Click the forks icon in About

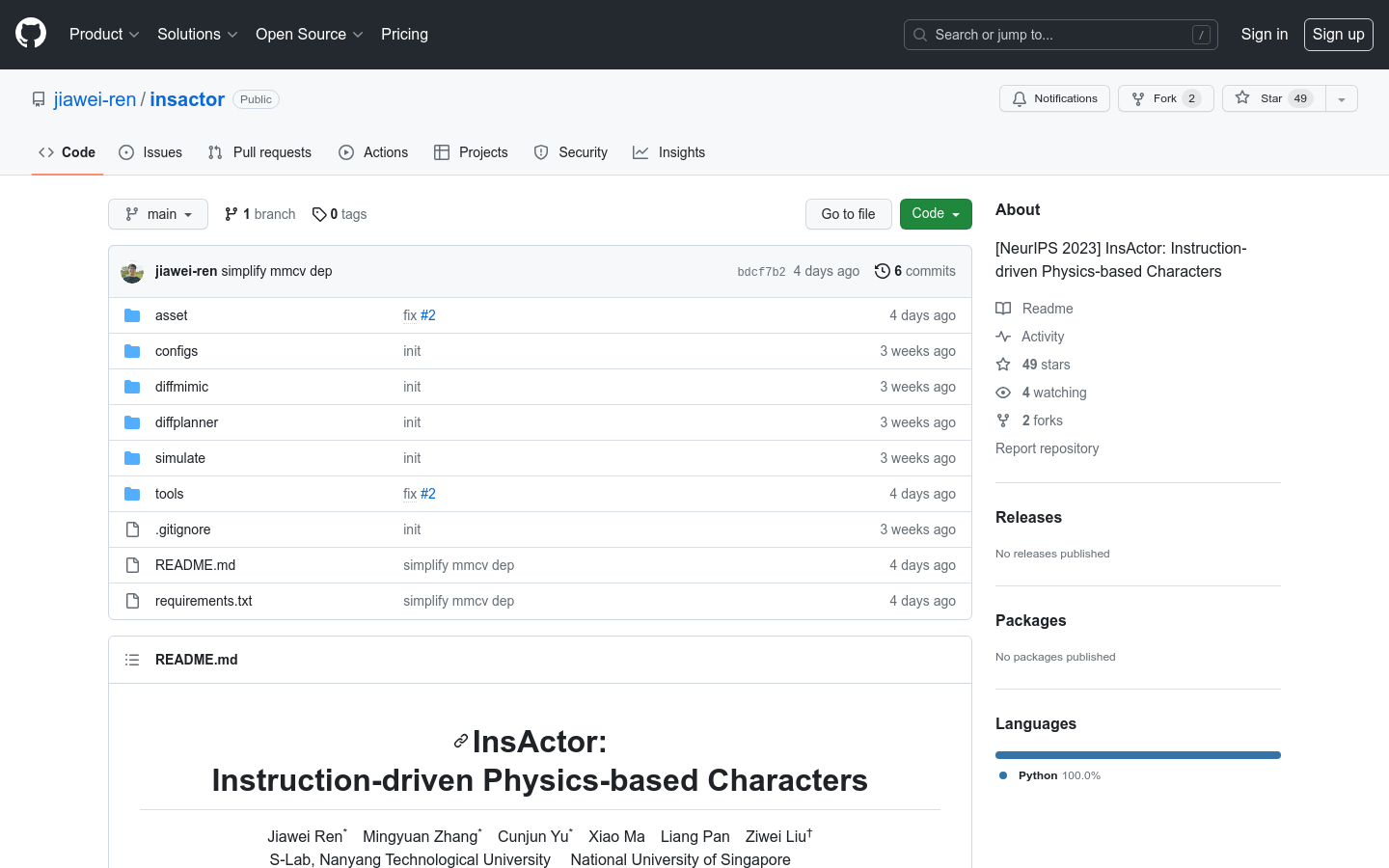click(x=1003, y=420)
